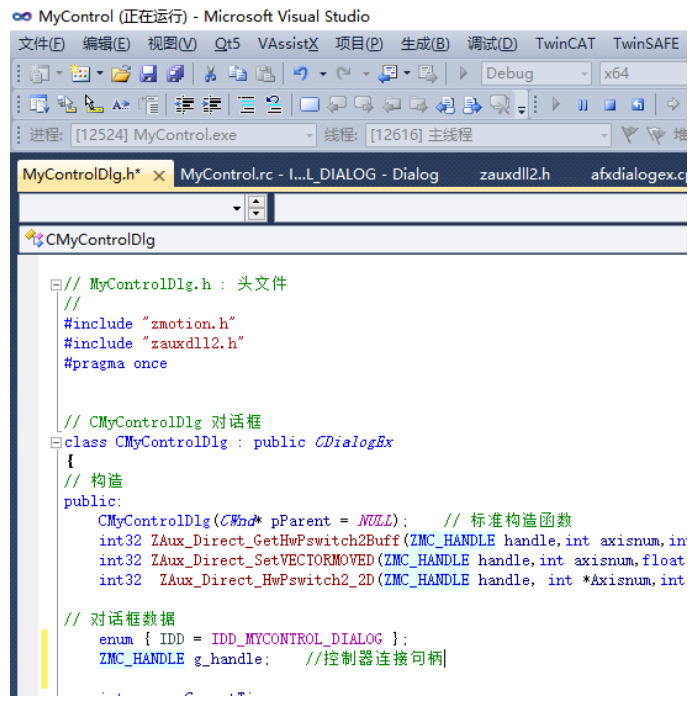Click the stepper up arrow beside scope combo

[256, 202]
